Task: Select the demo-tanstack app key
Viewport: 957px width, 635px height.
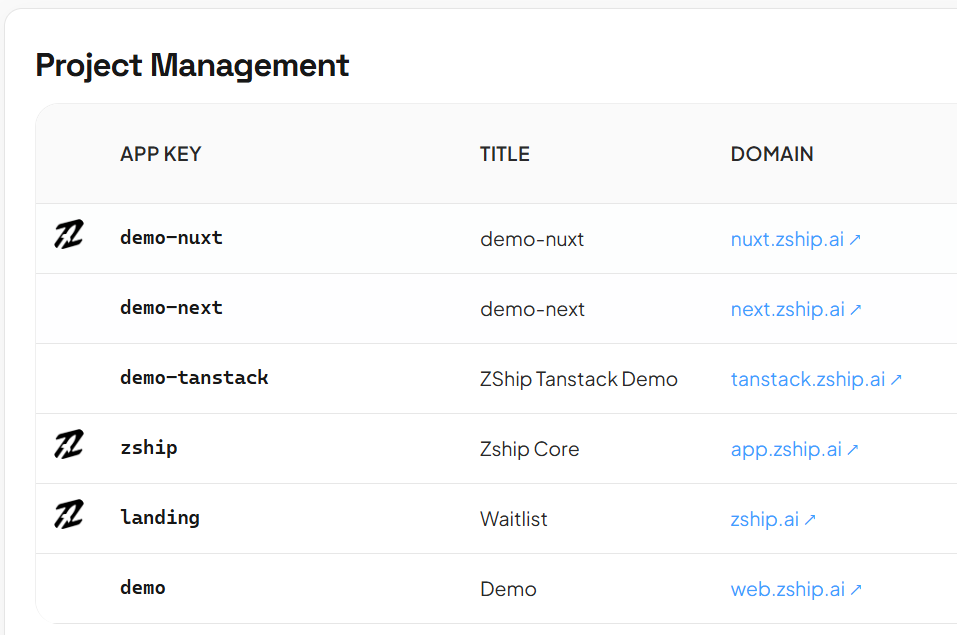Action: coord(194,378)
